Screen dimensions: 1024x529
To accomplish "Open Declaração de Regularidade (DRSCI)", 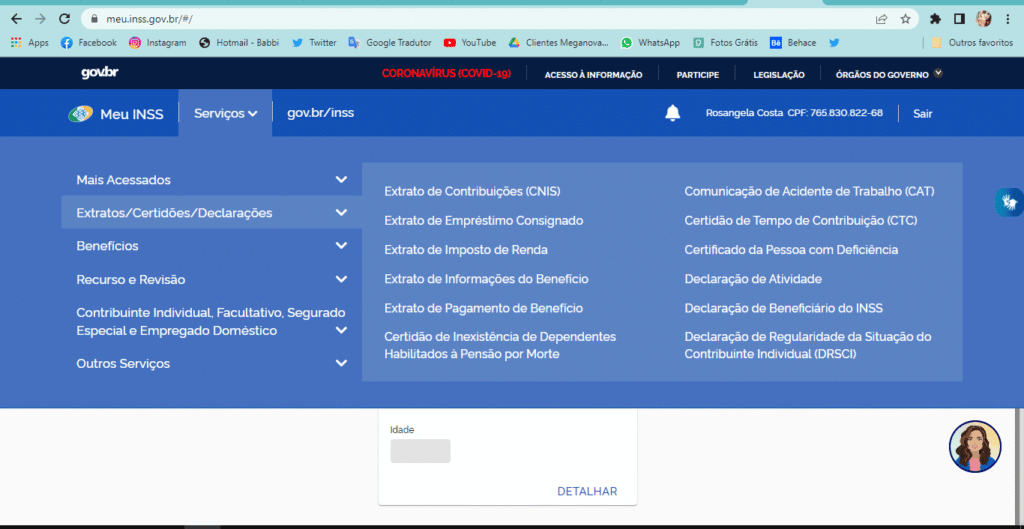I will click(x=808, y=345).
